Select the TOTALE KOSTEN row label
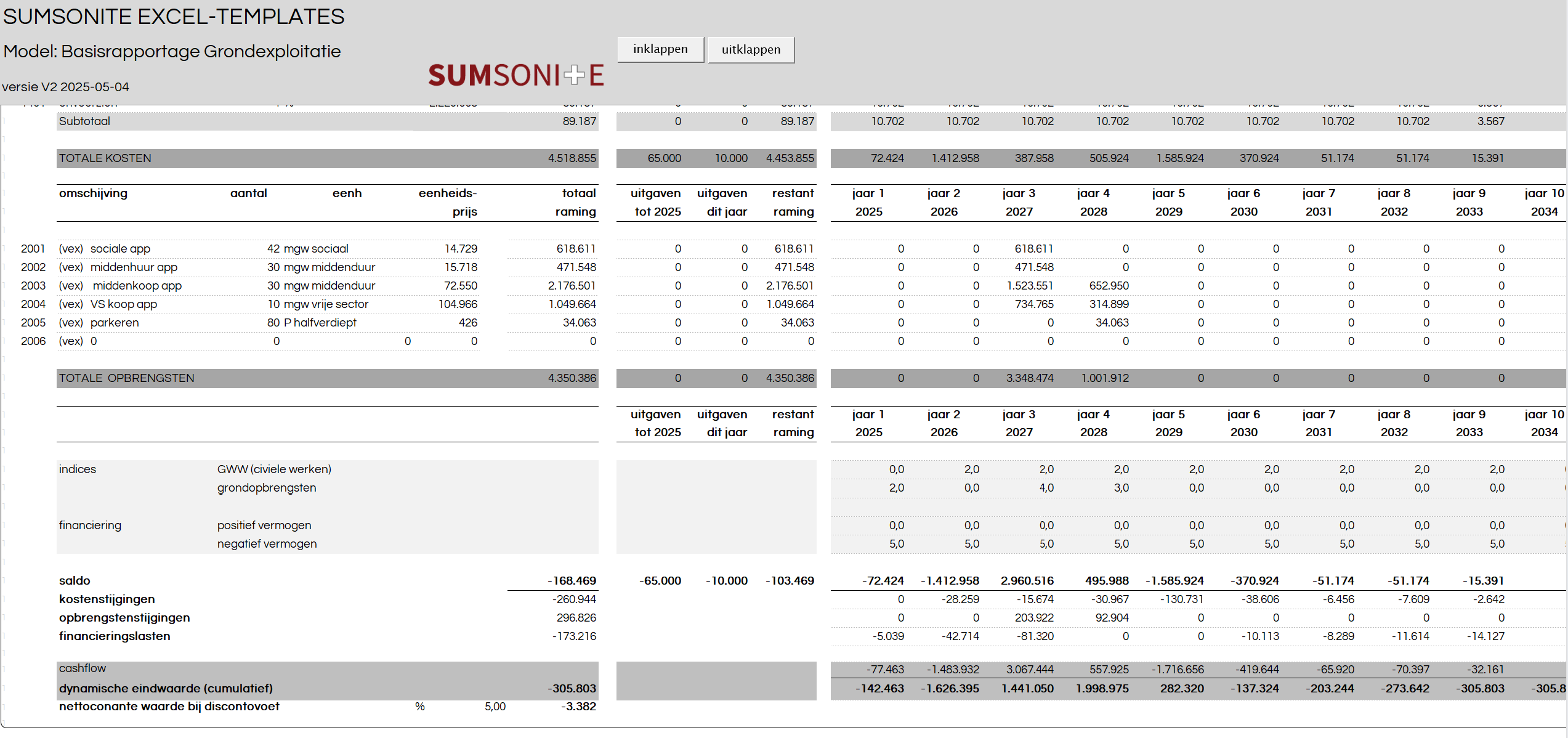The width and height of the screenshot is (1568, 738). [105, 158]
